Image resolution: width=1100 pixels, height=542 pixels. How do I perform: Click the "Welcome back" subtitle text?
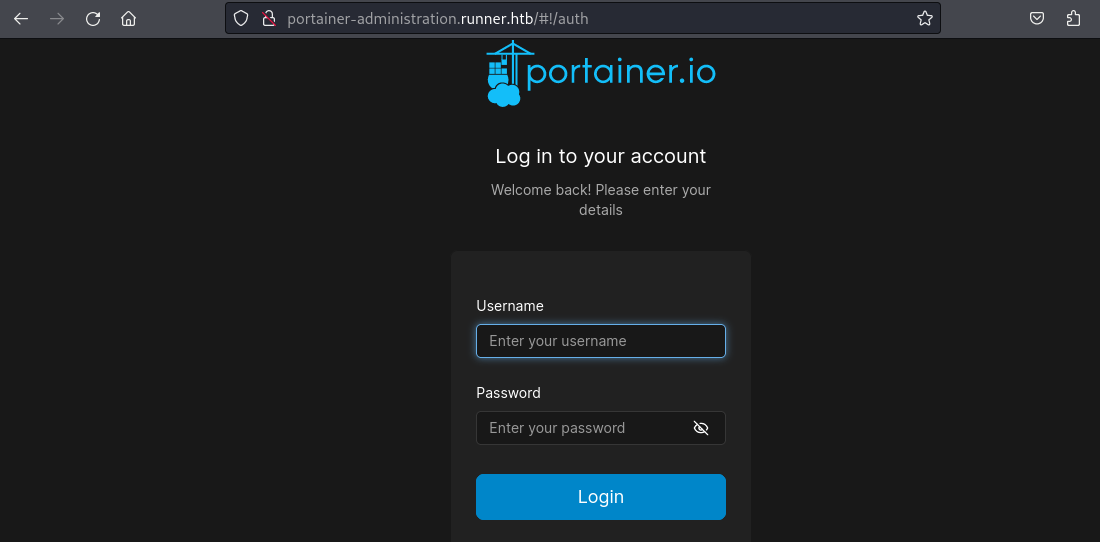(601, 200)
